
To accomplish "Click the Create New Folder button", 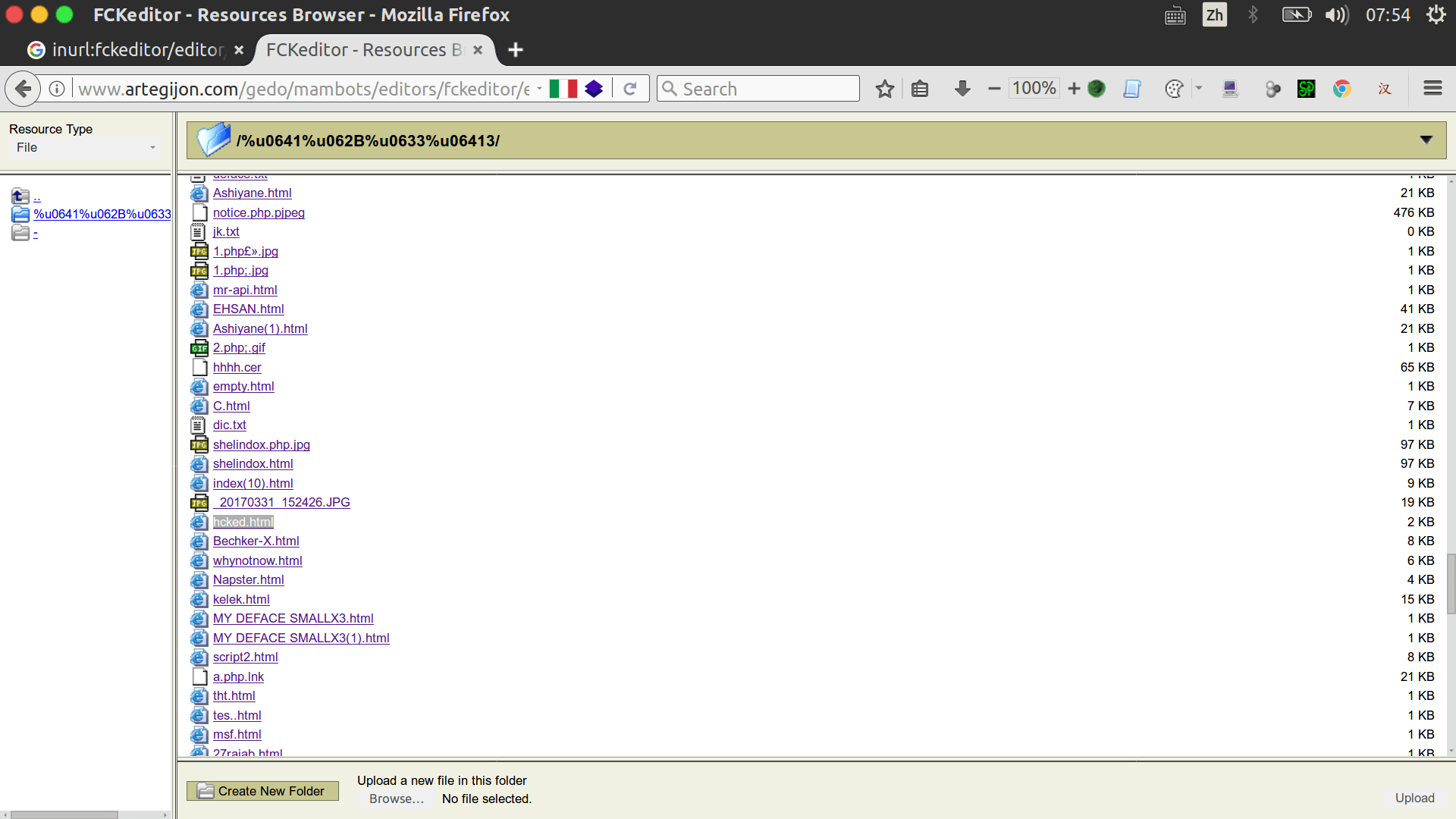I will click(x=262, y=791).
